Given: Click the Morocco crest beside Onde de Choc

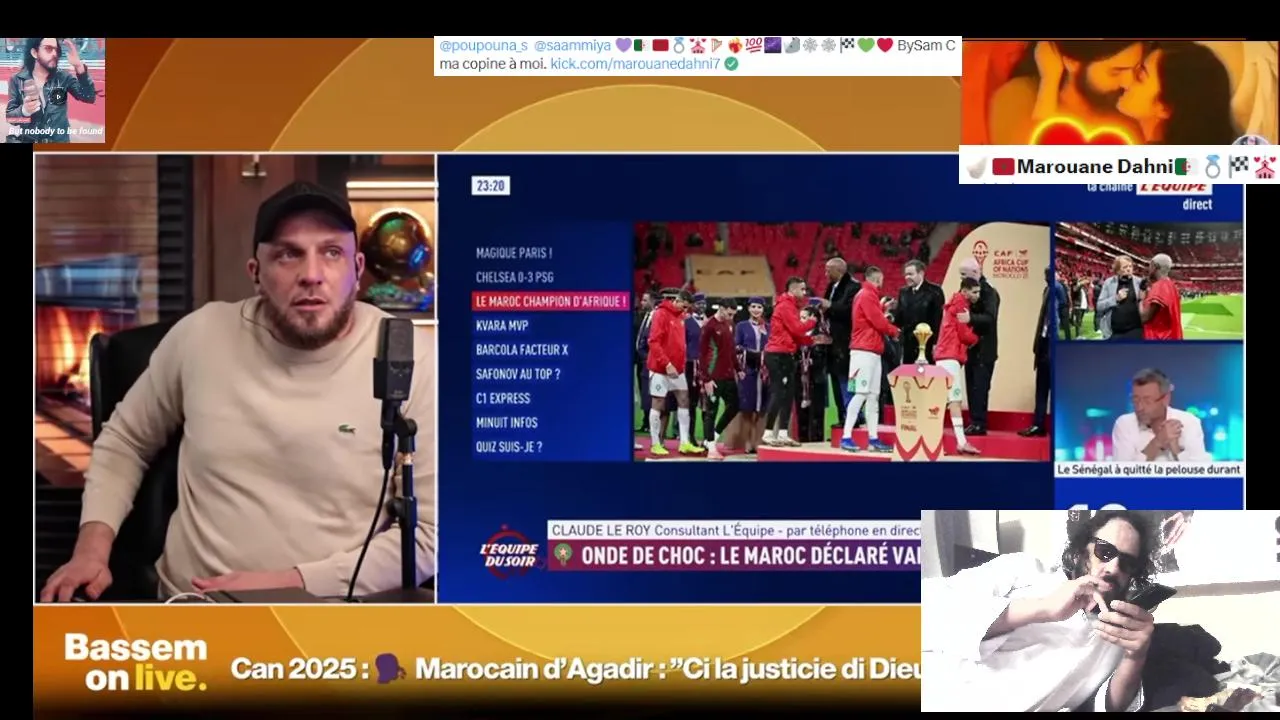Looking at the screenshot, I should click(x=563, y=555).
